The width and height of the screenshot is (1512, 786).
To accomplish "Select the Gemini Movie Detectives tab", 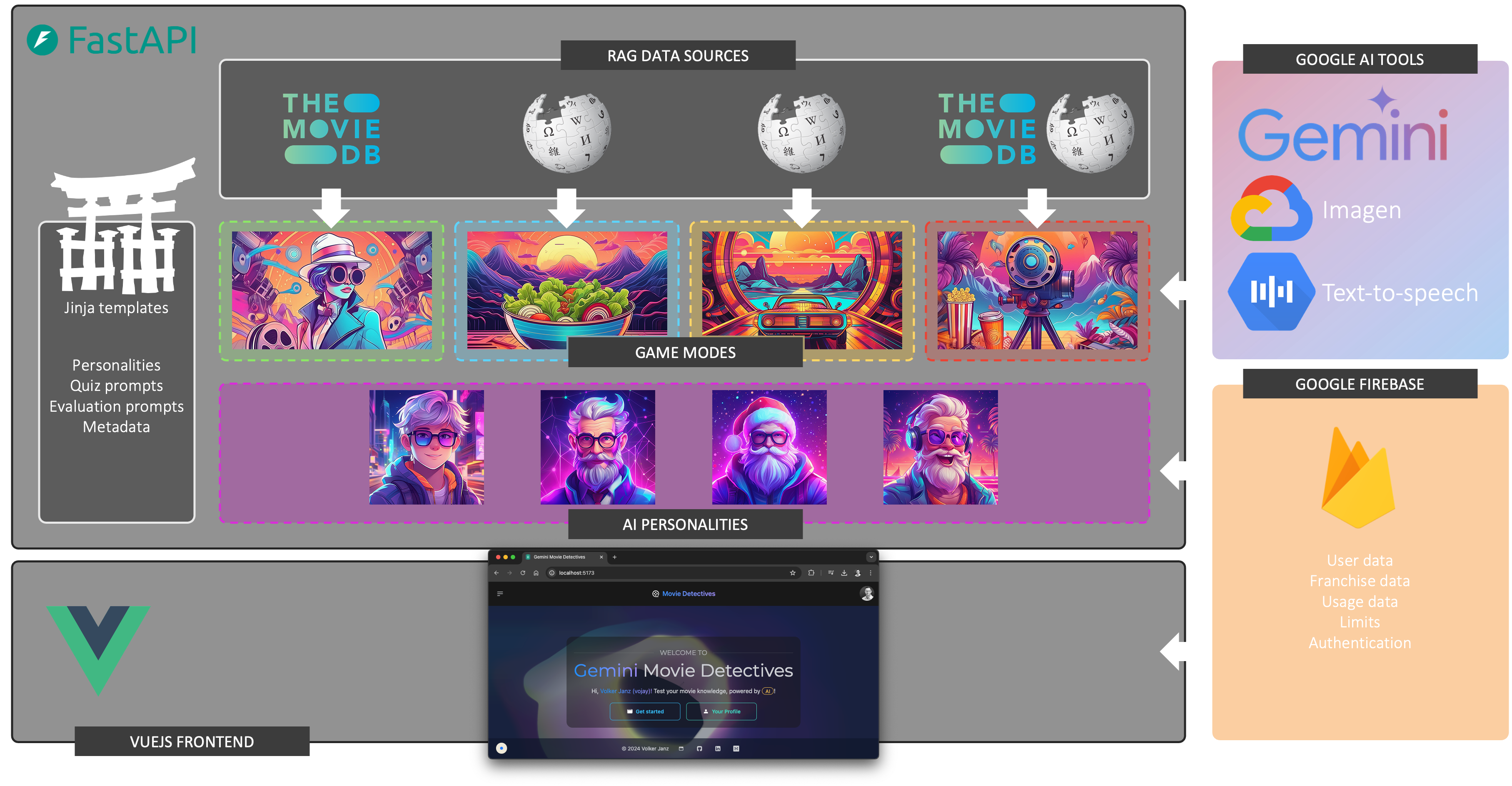I will [559, 557].
